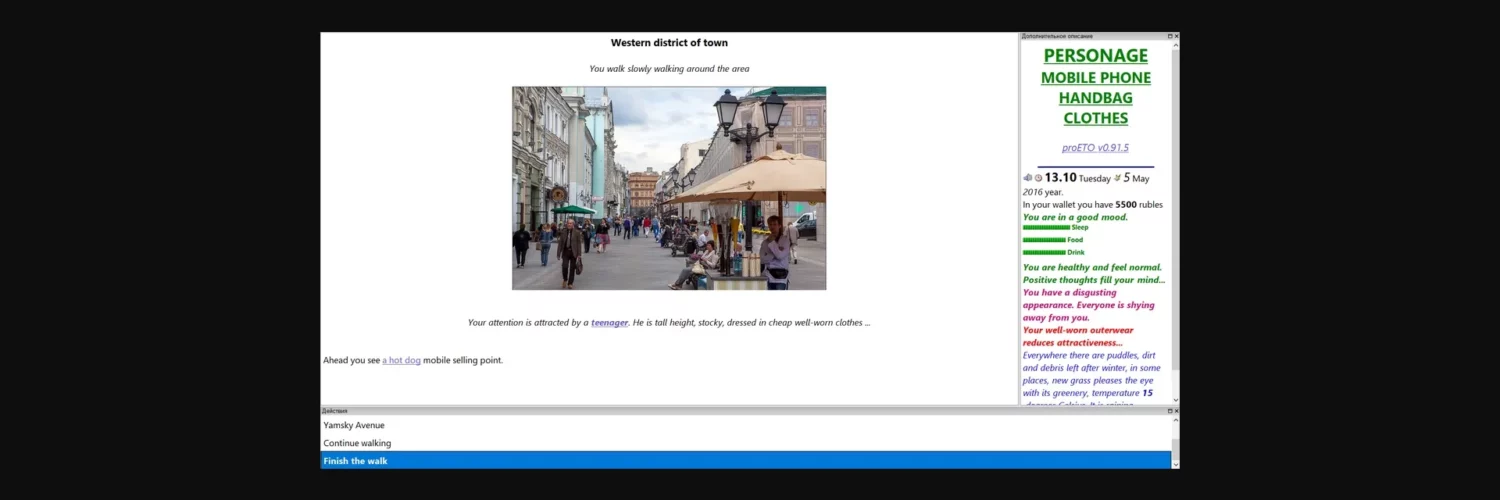Image resolution: width=1500 pixels, height=500 pixels.
Task: Click the 'a hot dog' link
Action: pyautogui.click(x=401, y=360)
